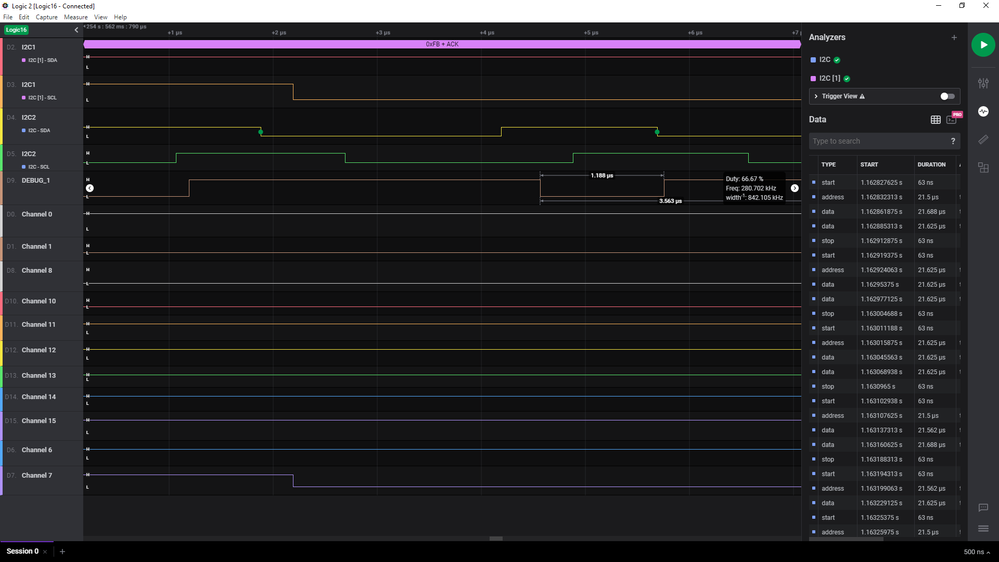The height and width of the screenshot is (562, 999).
Task: Click the search help question mark
Action: click(953, 141)
